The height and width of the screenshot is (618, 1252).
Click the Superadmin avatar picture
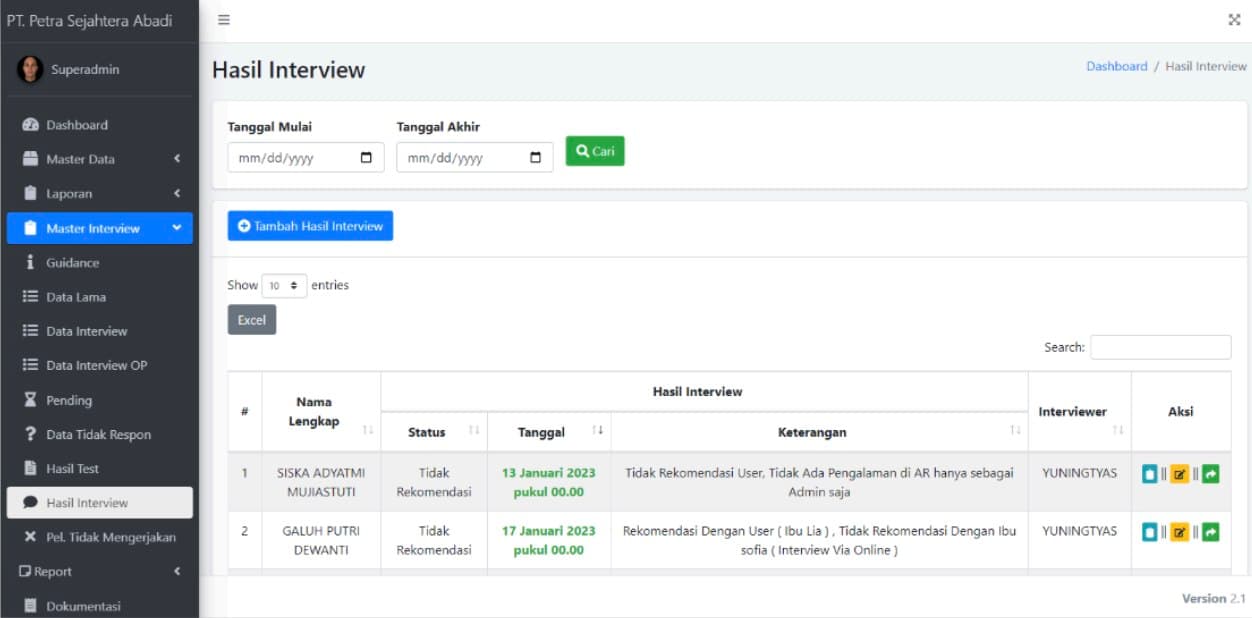[31, 69]
